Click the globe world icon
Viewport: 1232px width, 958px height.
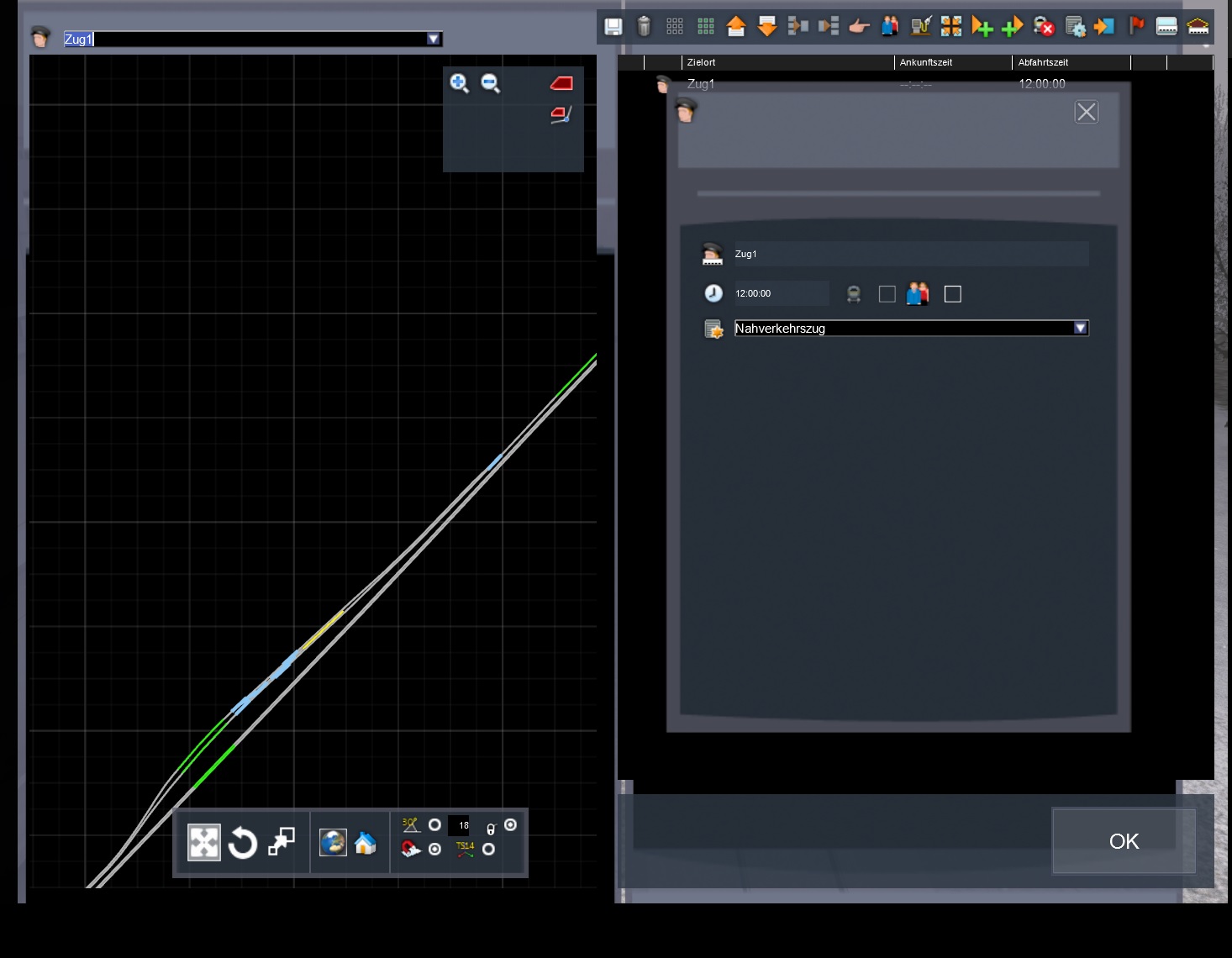[333, 843]
